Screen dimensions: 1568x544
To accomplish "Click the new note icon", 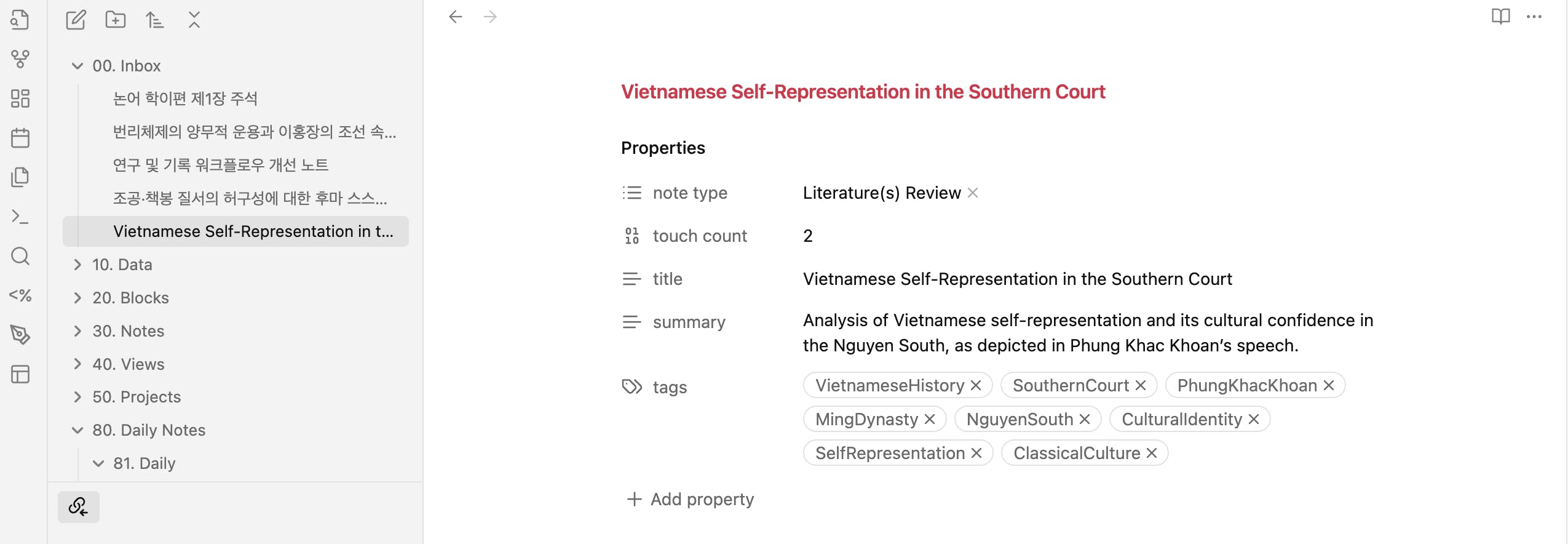I will pyautogui.click(x=76, y=20).
